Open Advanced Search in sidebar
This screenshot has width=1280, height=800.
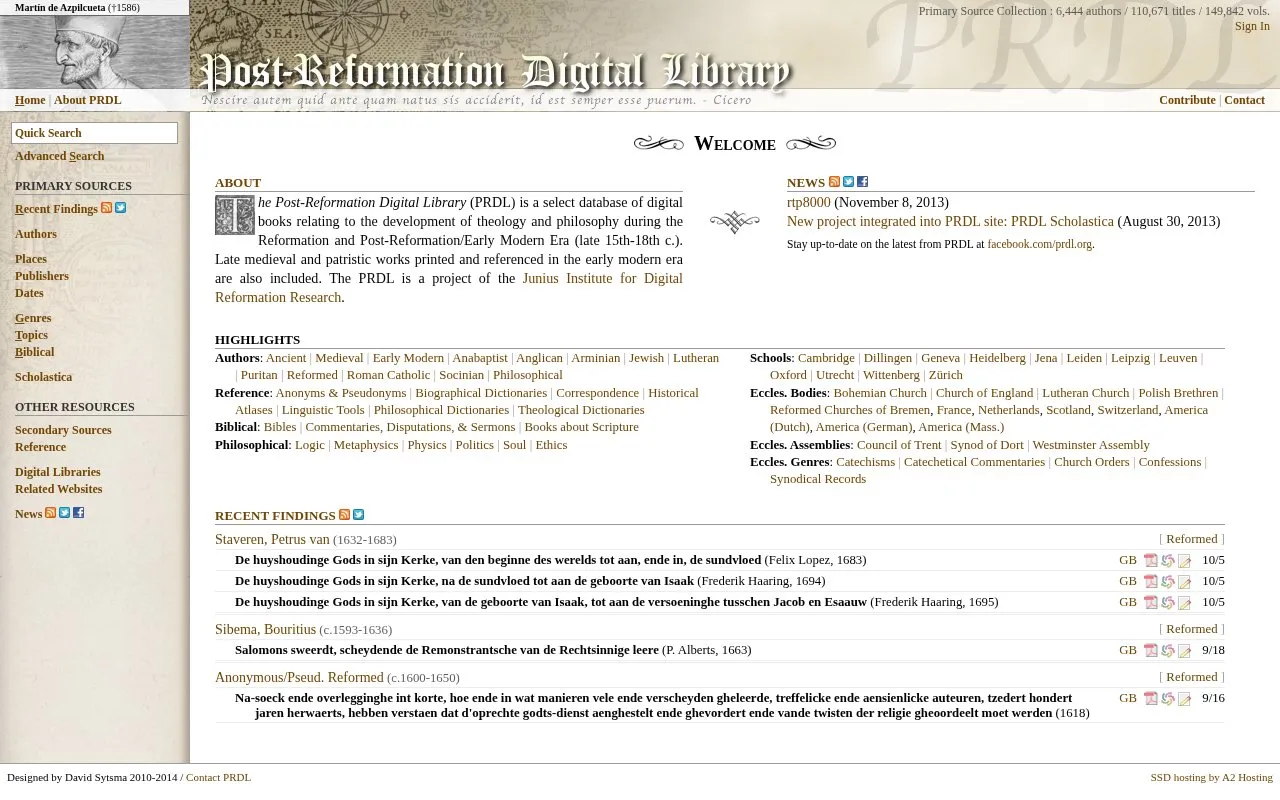coord(59,156)
